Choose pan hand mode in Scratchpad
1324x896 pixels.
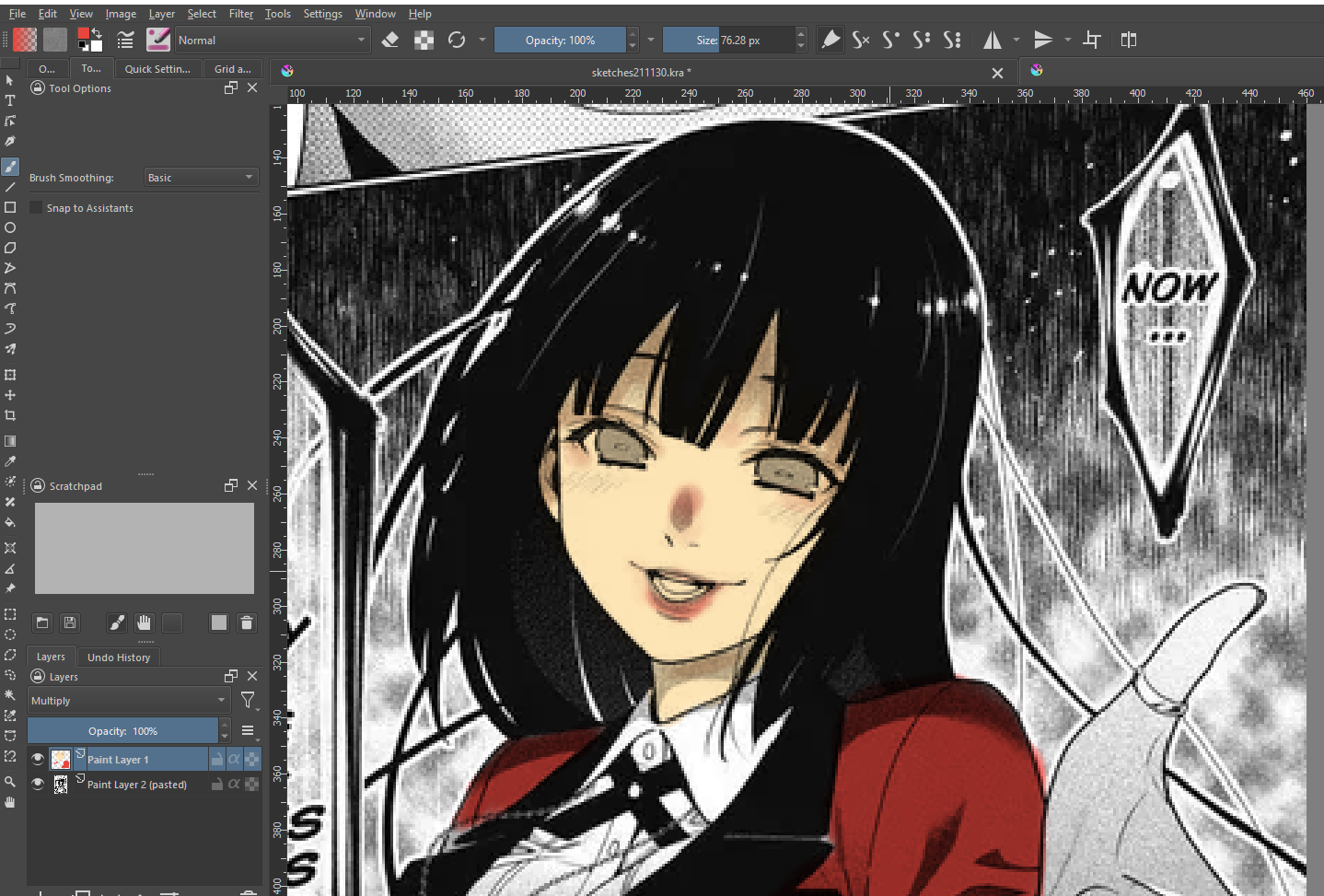tap(144, 623)
